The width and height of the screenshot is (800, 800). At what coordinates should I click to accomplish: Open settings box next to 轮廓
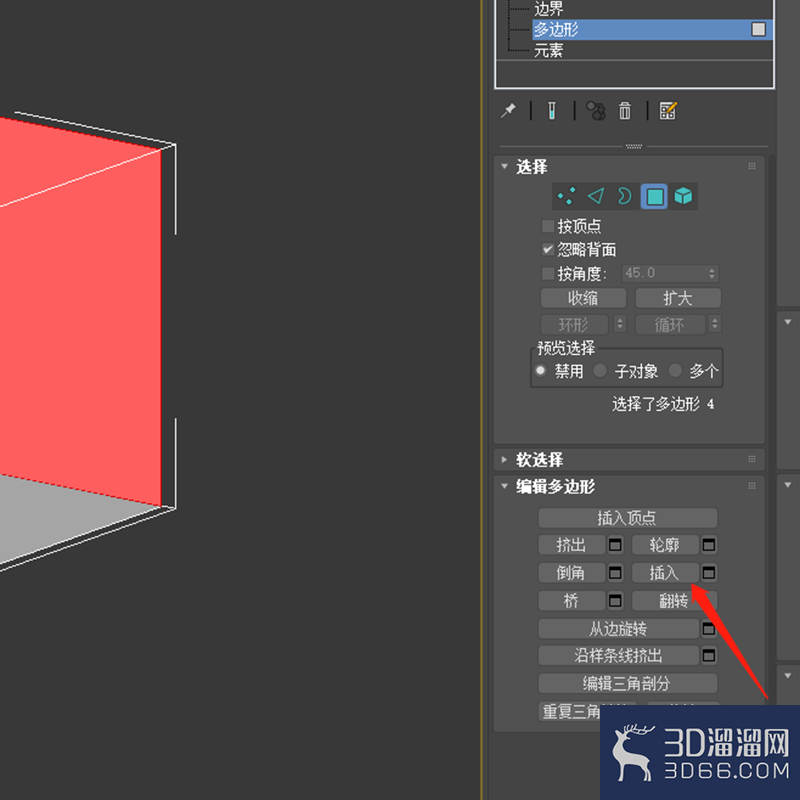[x=709, y=545]
